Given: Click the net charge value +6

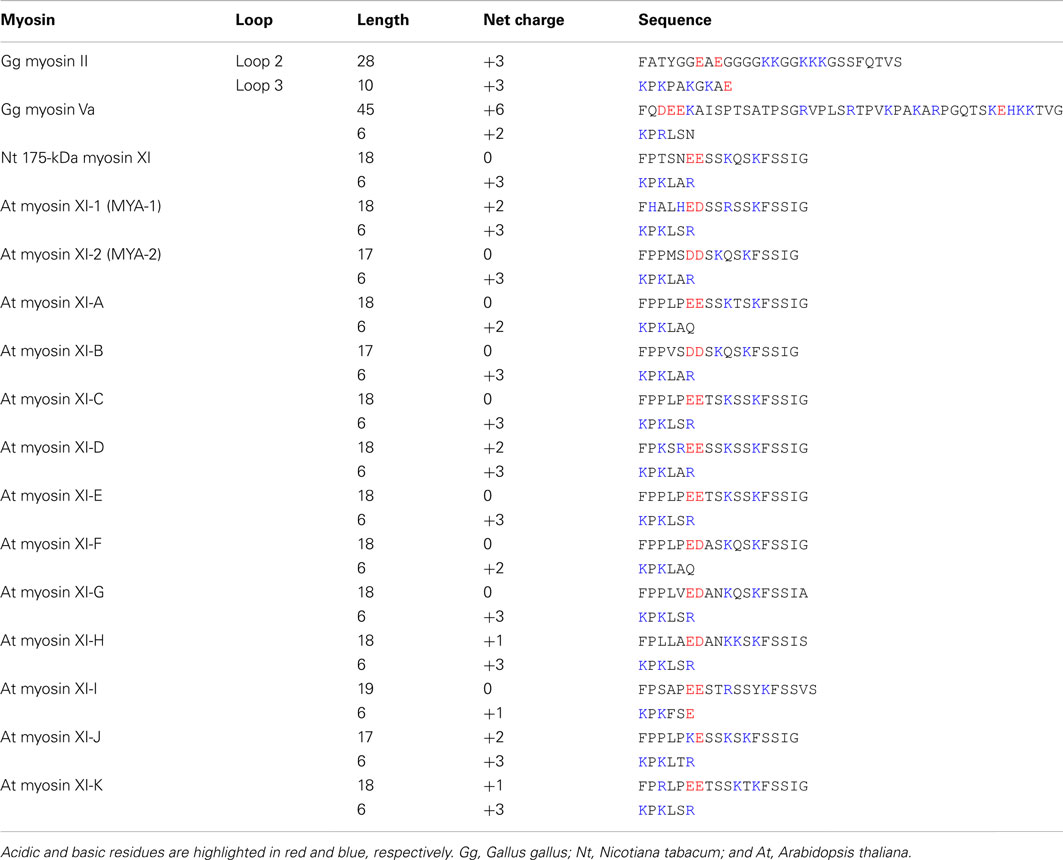Looking at the screenshot, I should tap(494, 110).
